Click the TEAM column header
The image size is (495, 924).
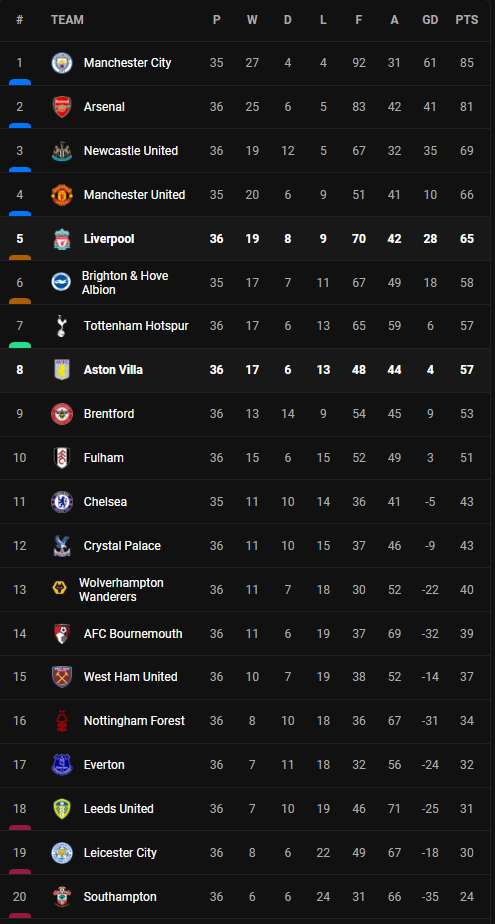click(x=67, y=20)
